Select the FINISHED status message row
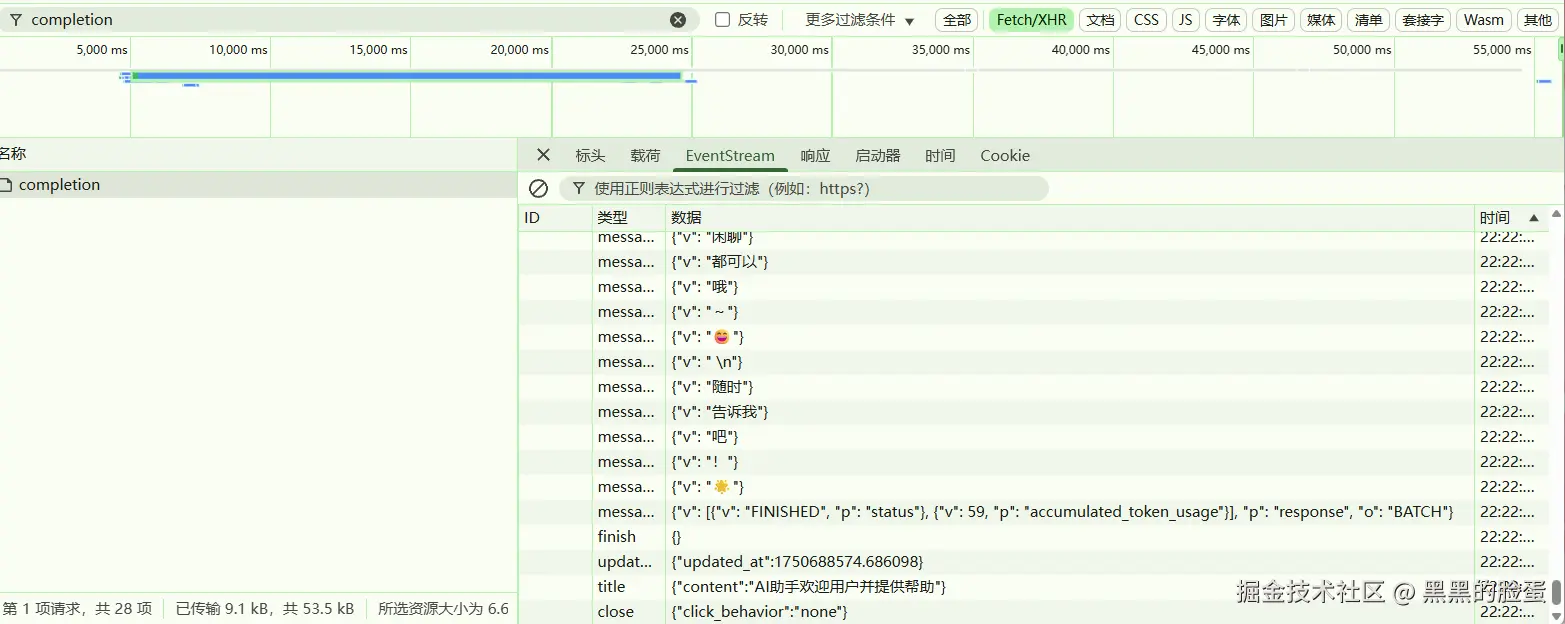The width and height of the screenshot is (1565, 624). (x=1033, y=512)
